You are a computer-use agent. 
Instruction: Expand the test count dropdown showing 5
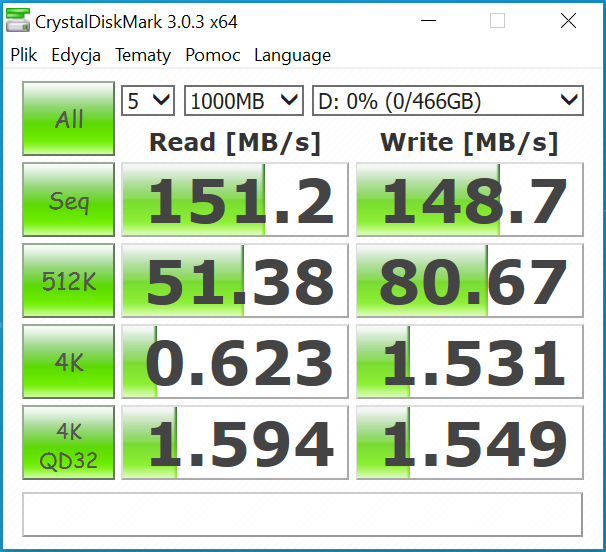148,101
